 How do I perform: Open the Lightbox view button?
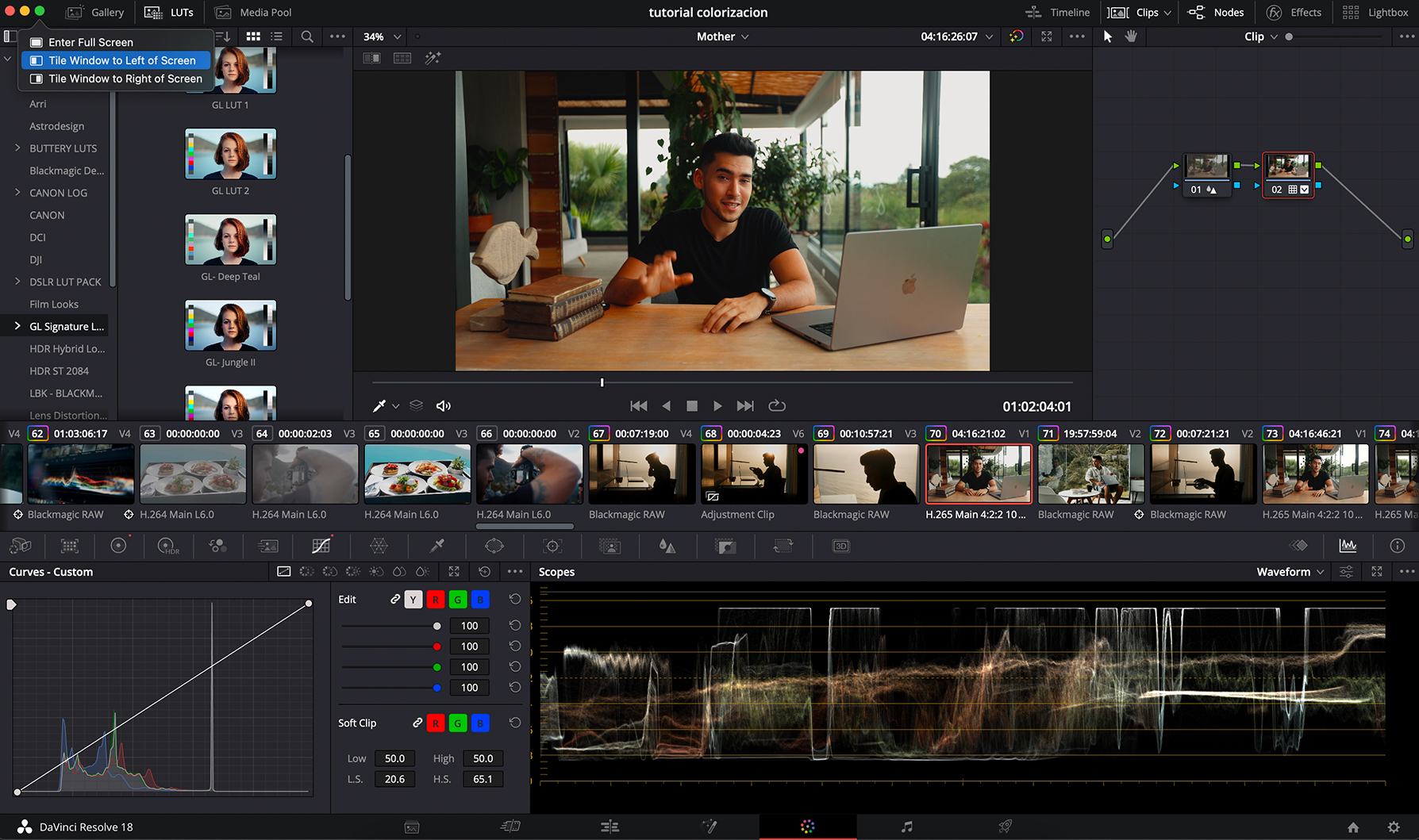pos(1375,13)
